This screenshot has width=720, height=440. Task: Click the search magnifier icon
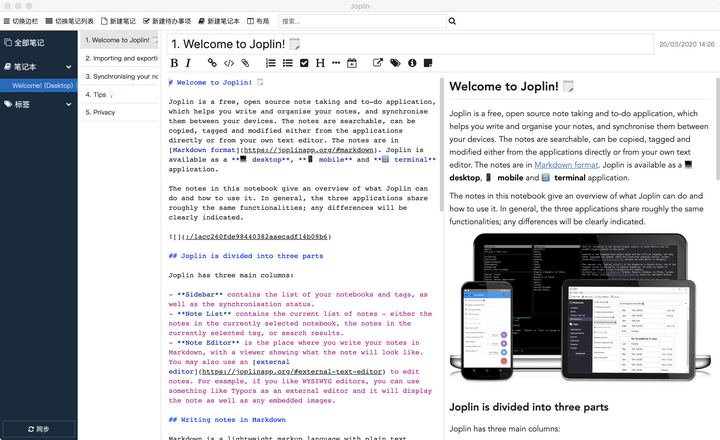coord(452,21)
